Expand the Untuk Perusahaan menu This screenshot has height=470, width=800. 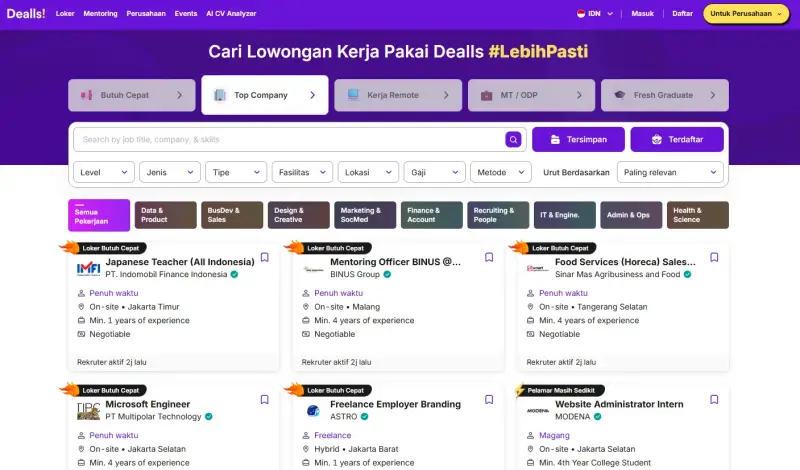pos(746,14)
